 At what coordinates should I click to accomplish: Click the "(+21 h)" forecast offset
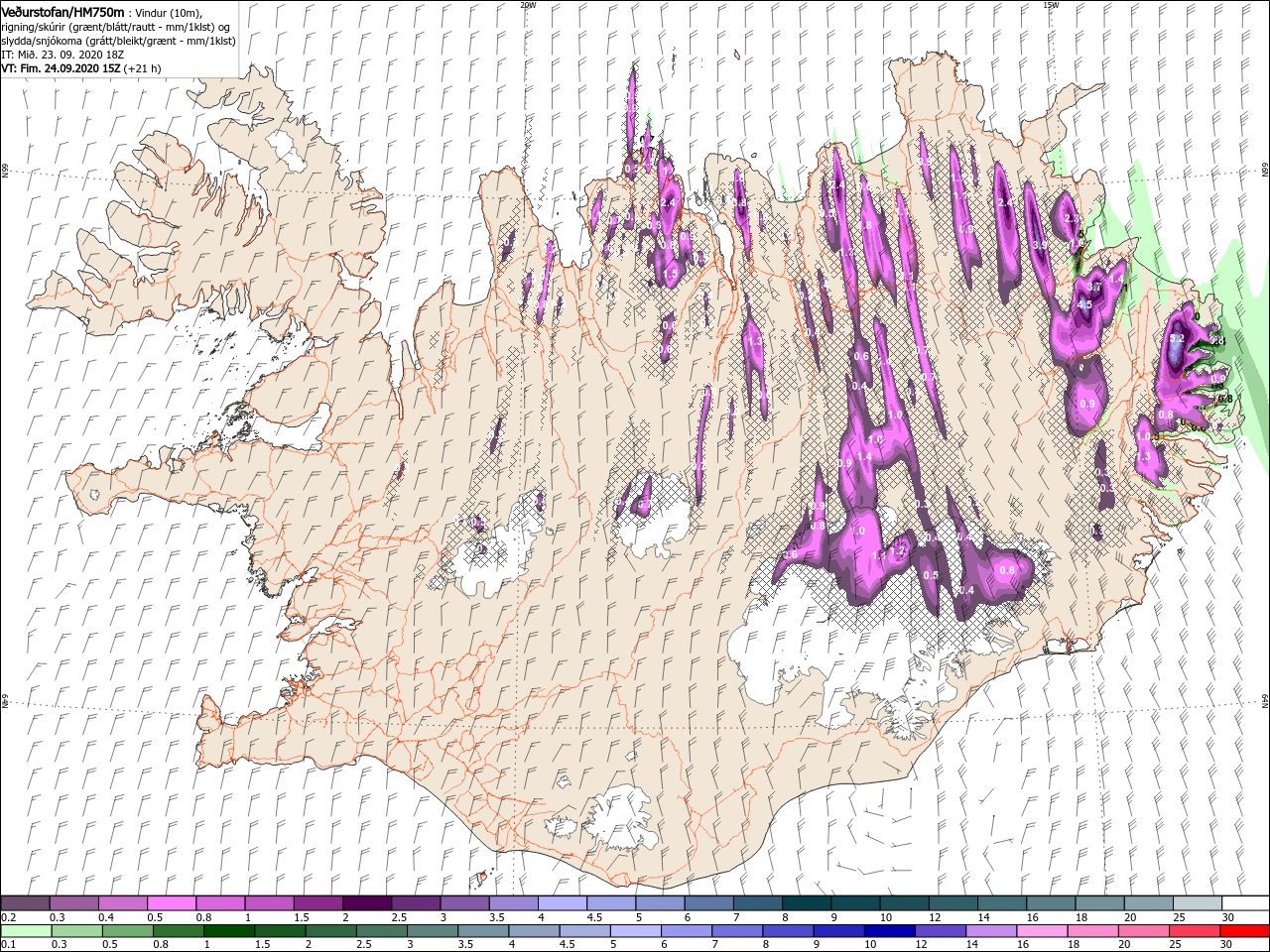point(143,68)
